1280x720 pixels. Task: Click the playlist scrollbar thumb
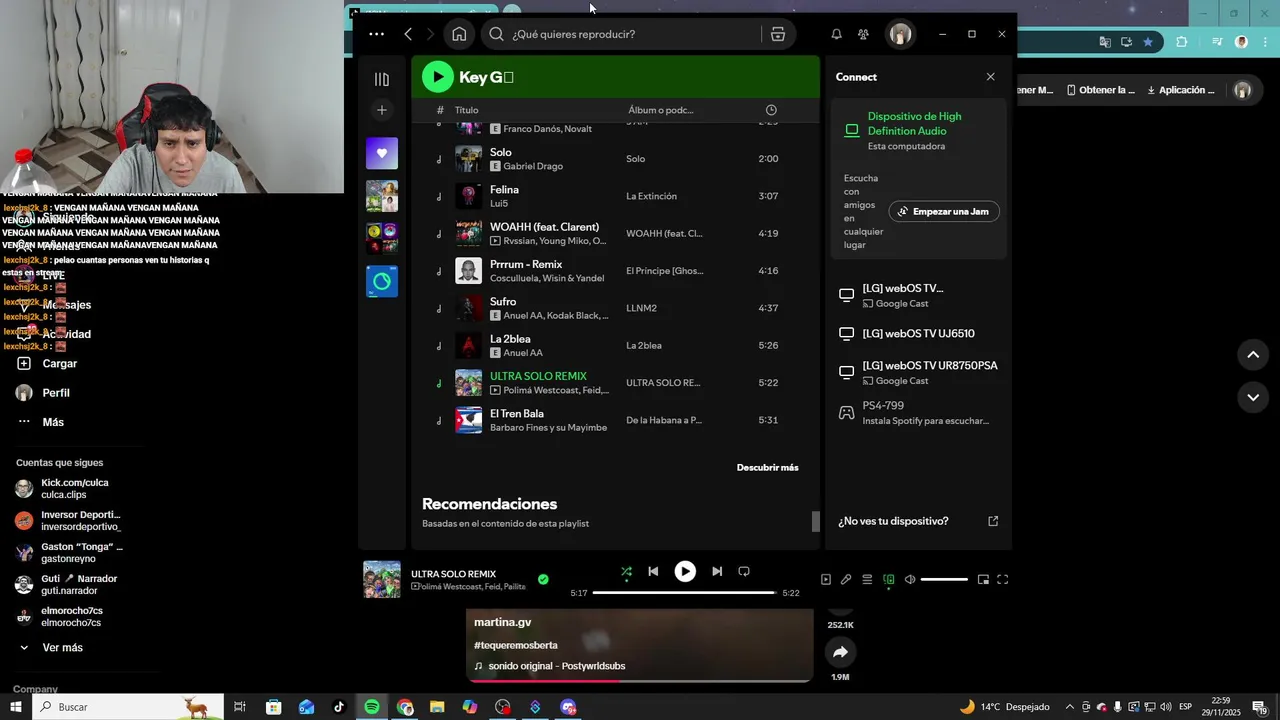pyautogui.click(x=815, y=521)
